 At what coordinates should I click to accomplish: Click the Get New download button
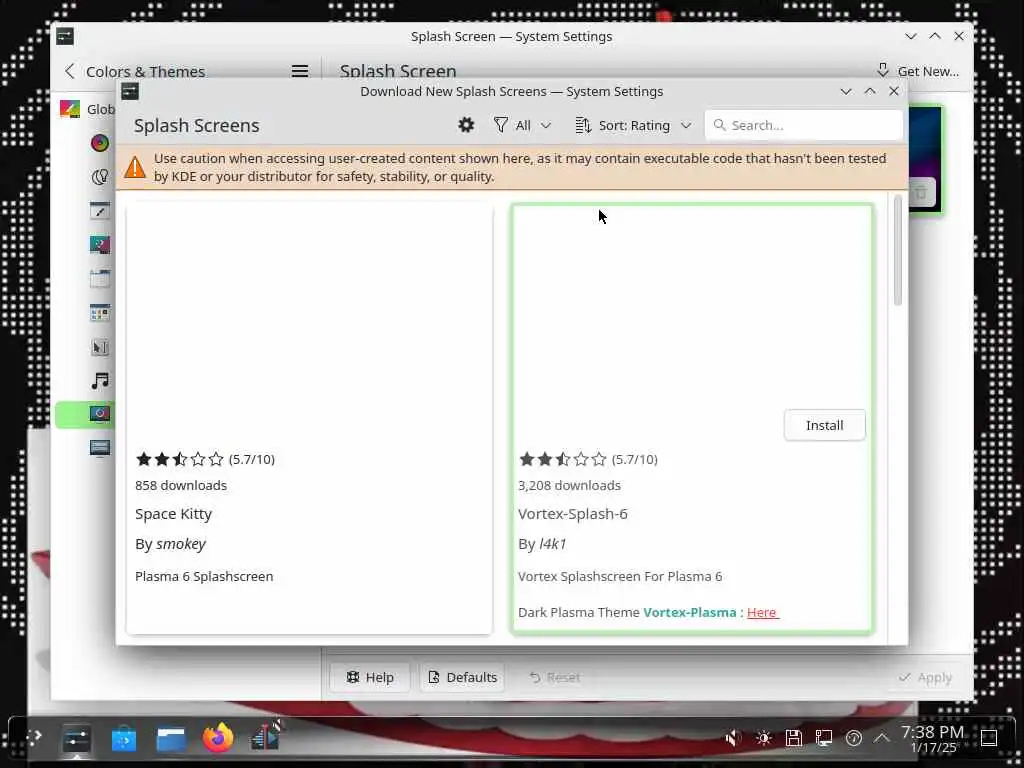918,71
